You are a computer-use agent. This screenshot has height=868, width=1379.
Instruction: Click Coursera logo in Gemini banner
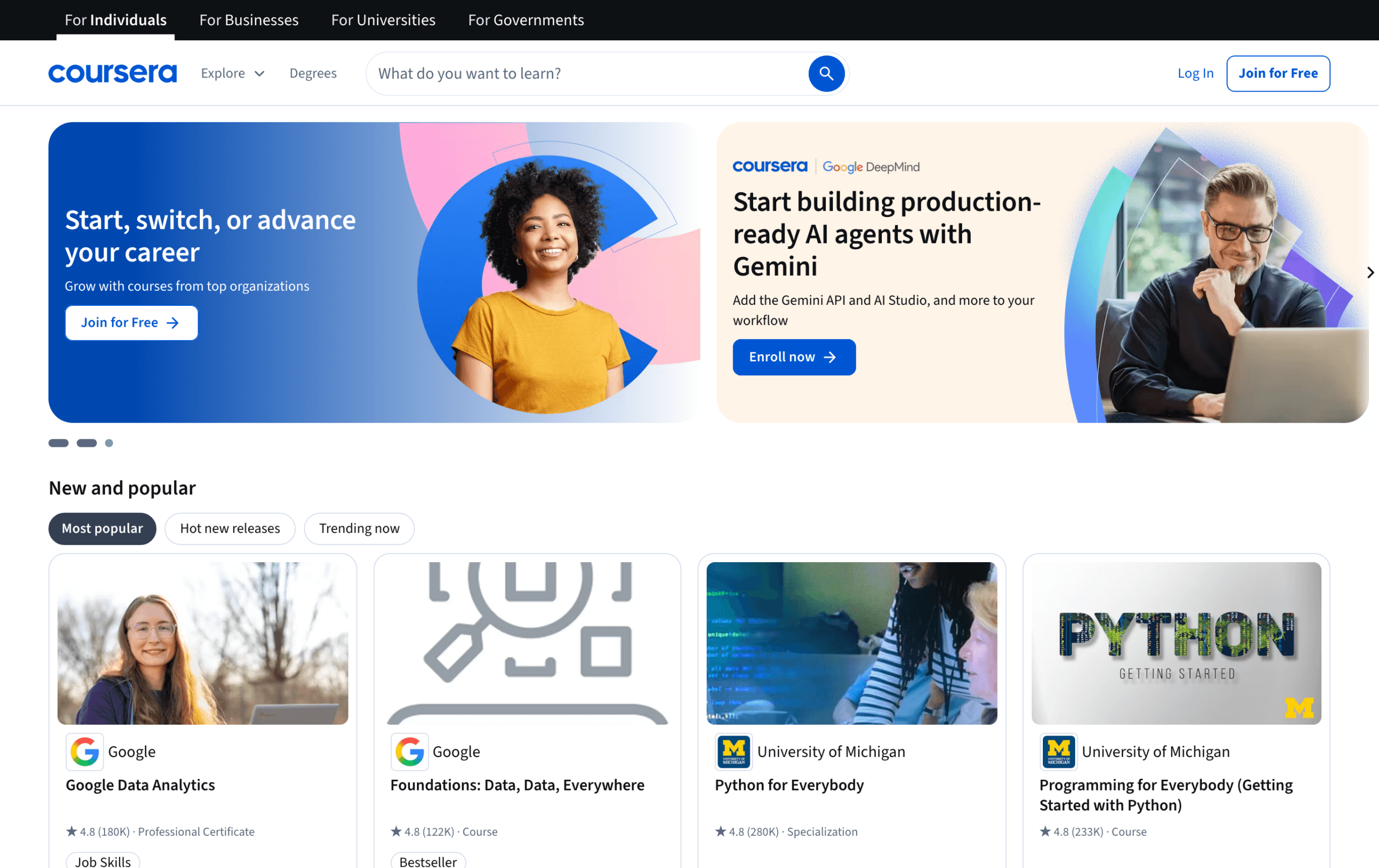770,166
